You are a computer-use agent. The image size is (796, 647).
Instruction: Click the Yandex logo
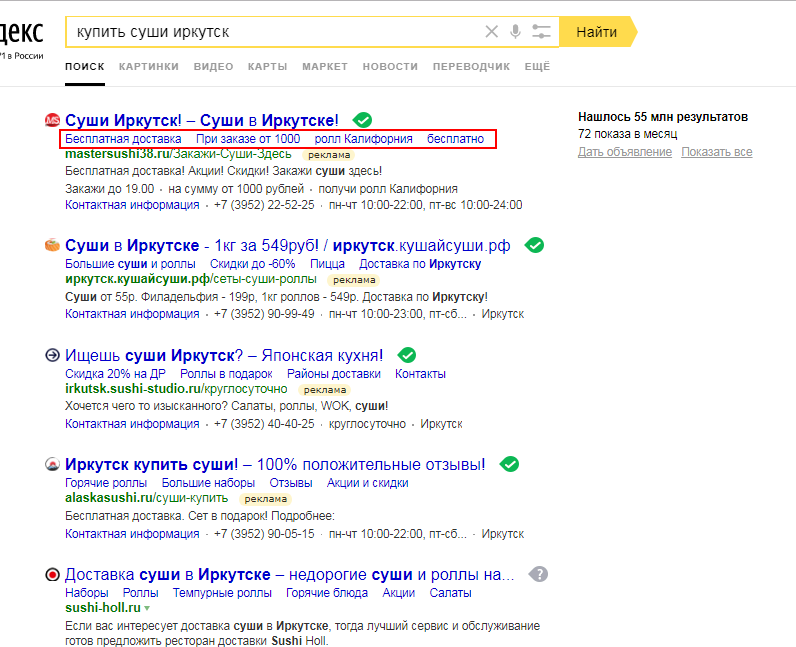[x=21, y=33]
